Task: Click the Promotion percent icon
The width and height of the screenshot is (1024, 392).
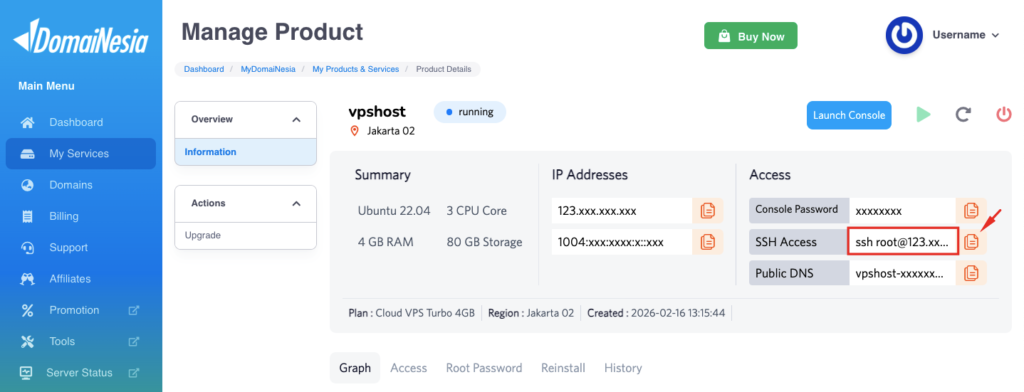Action: coord(27,310)
